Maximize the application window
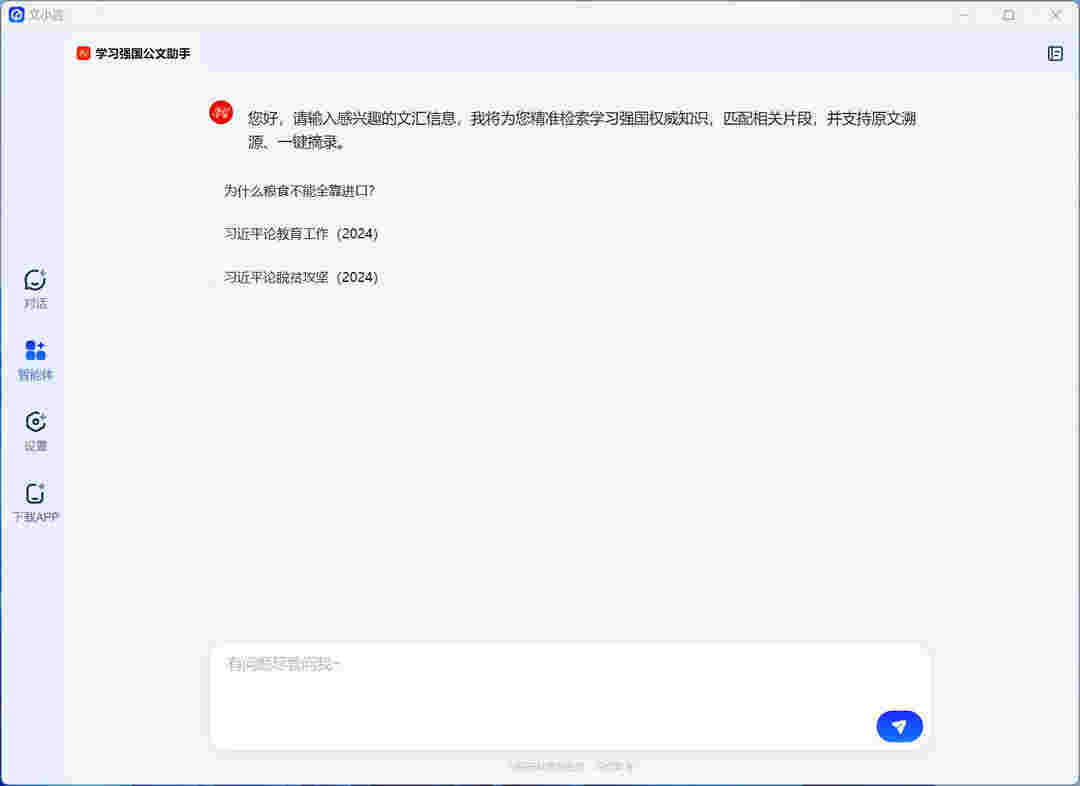1080x786 pixels. (x=1008, y=14)
